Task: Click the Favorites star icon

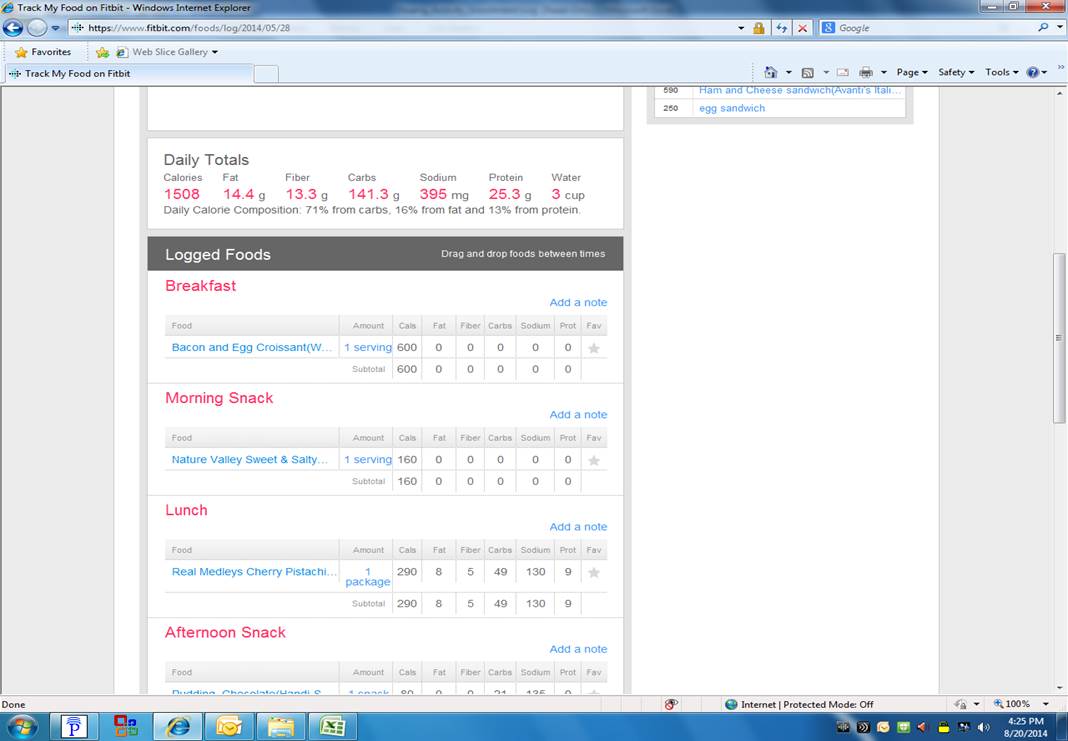Action: click(21, 52)
